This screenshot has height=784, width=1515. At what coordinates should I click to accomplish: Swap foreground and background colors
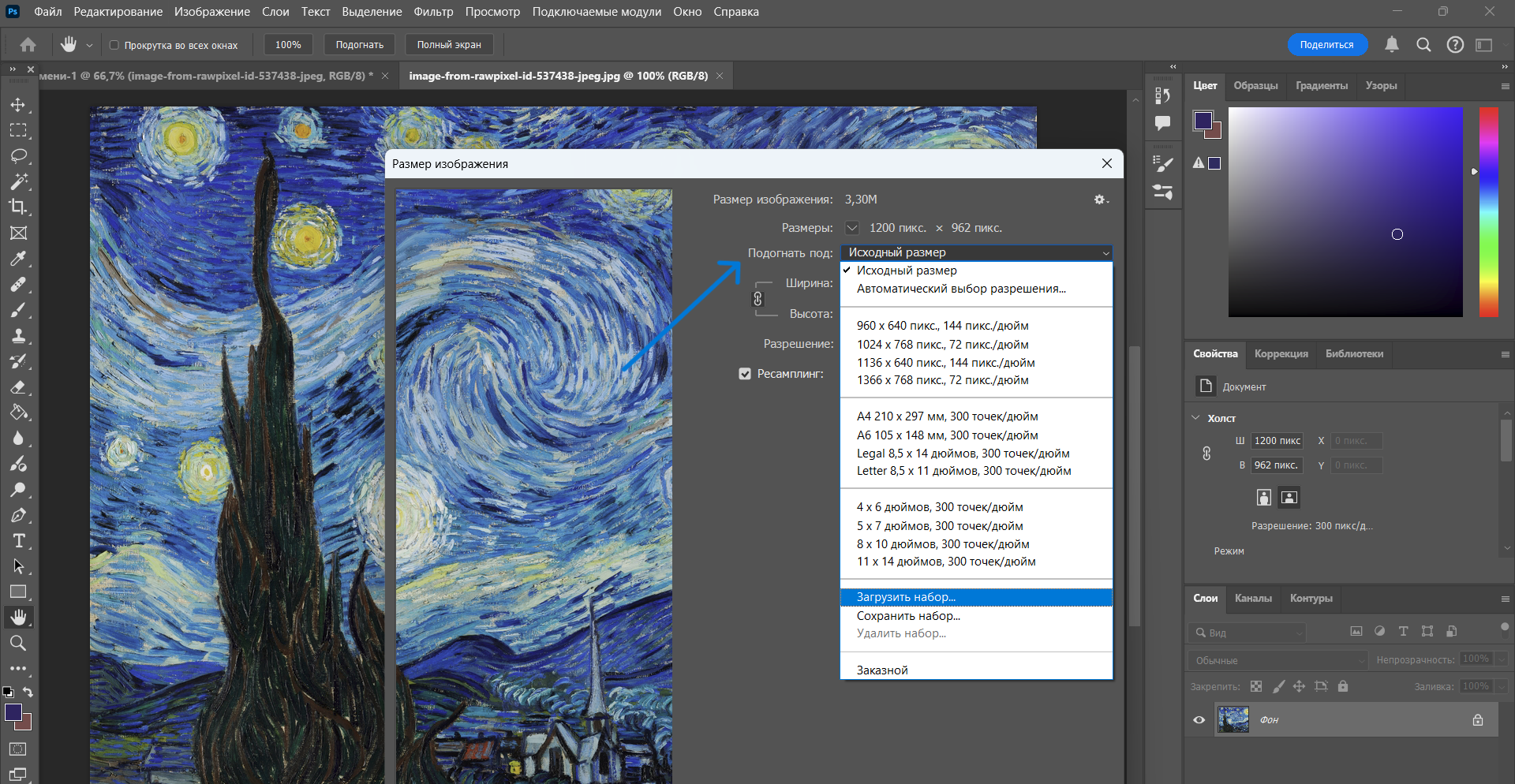click(x=28, y=692)
